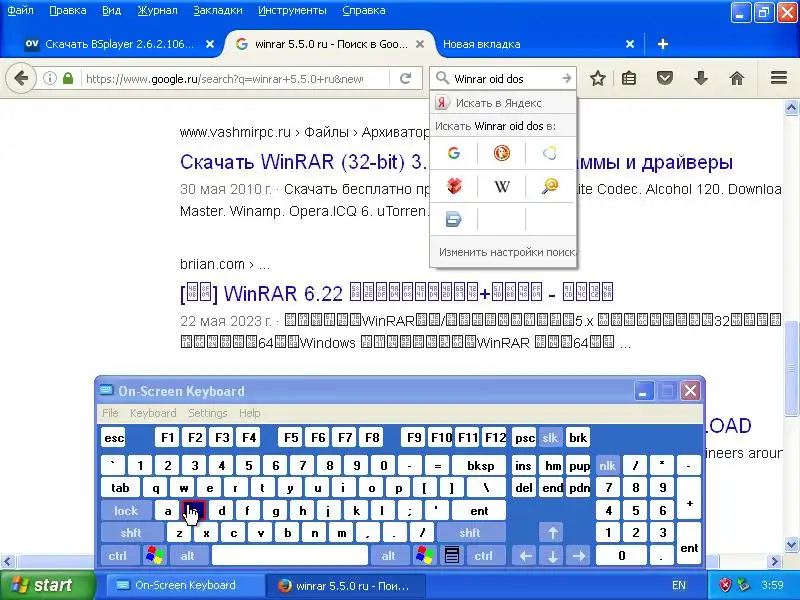Toggle the left ctrl key on keyboard

(118, 555)
